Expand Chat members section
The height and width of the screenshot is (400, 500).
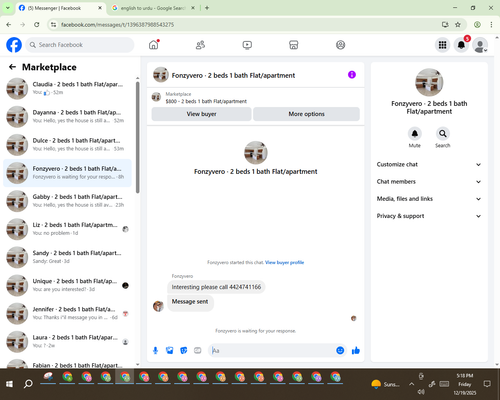(x=429, y=182)
